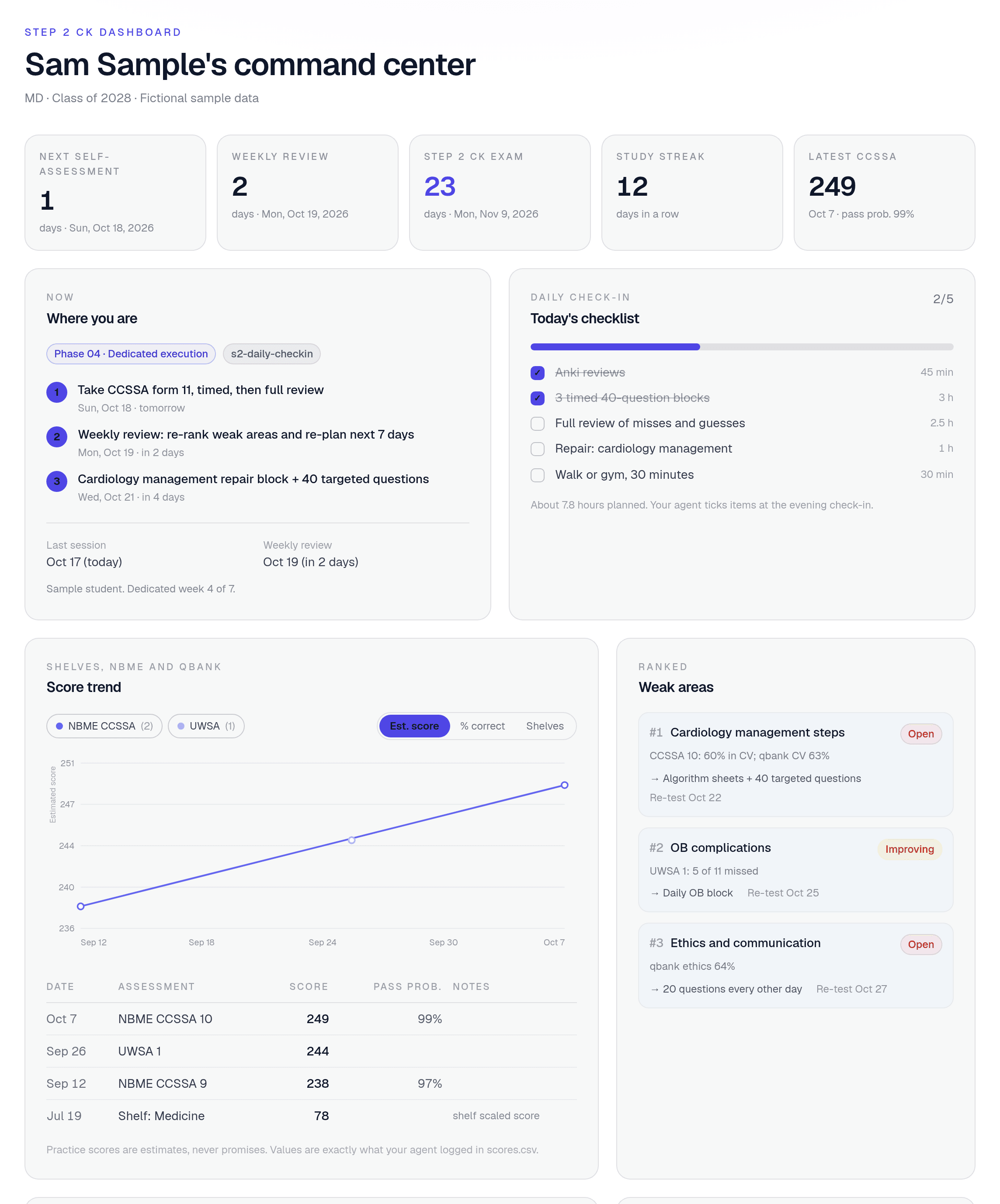
Task: Select the UWSA 1 table row
Action: (x=312, y=1051)
